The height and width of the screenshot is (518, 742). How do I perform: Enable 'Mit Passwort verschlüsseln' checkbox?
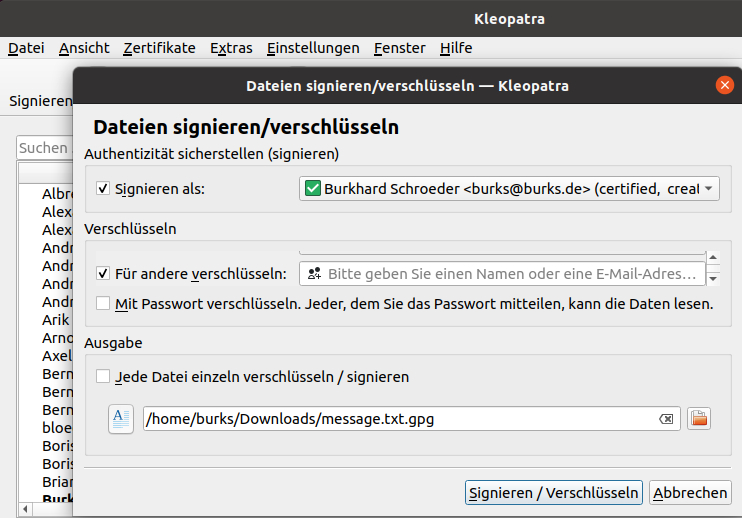pyautogui.click(x=103, y=303)
